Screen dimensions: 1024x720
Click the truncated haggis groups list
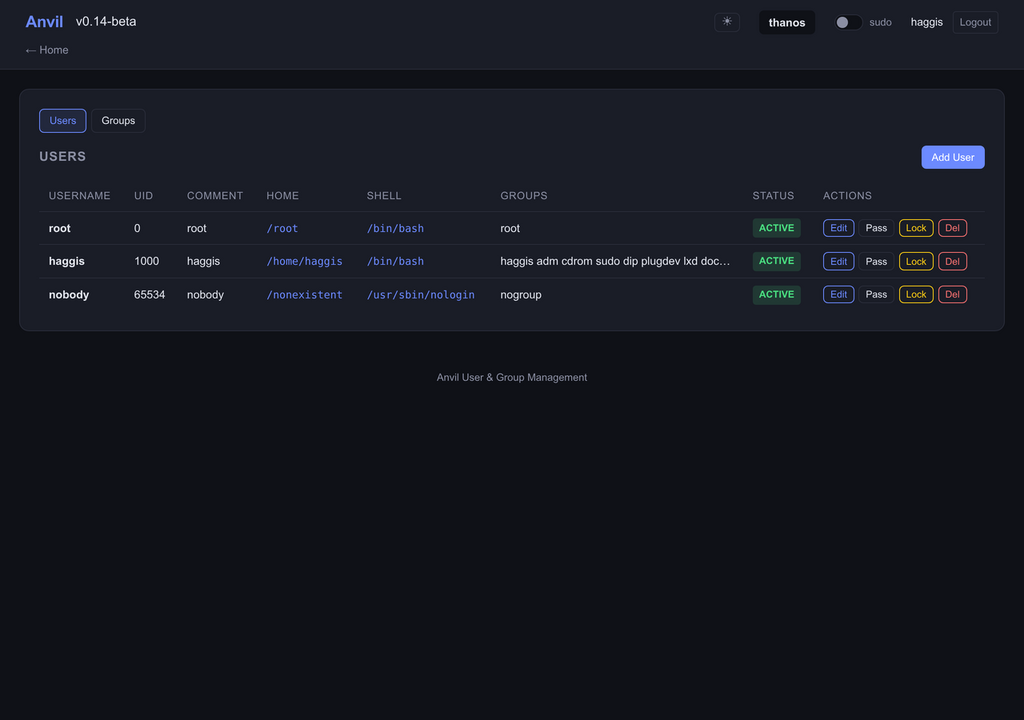[x=615, y=261]
